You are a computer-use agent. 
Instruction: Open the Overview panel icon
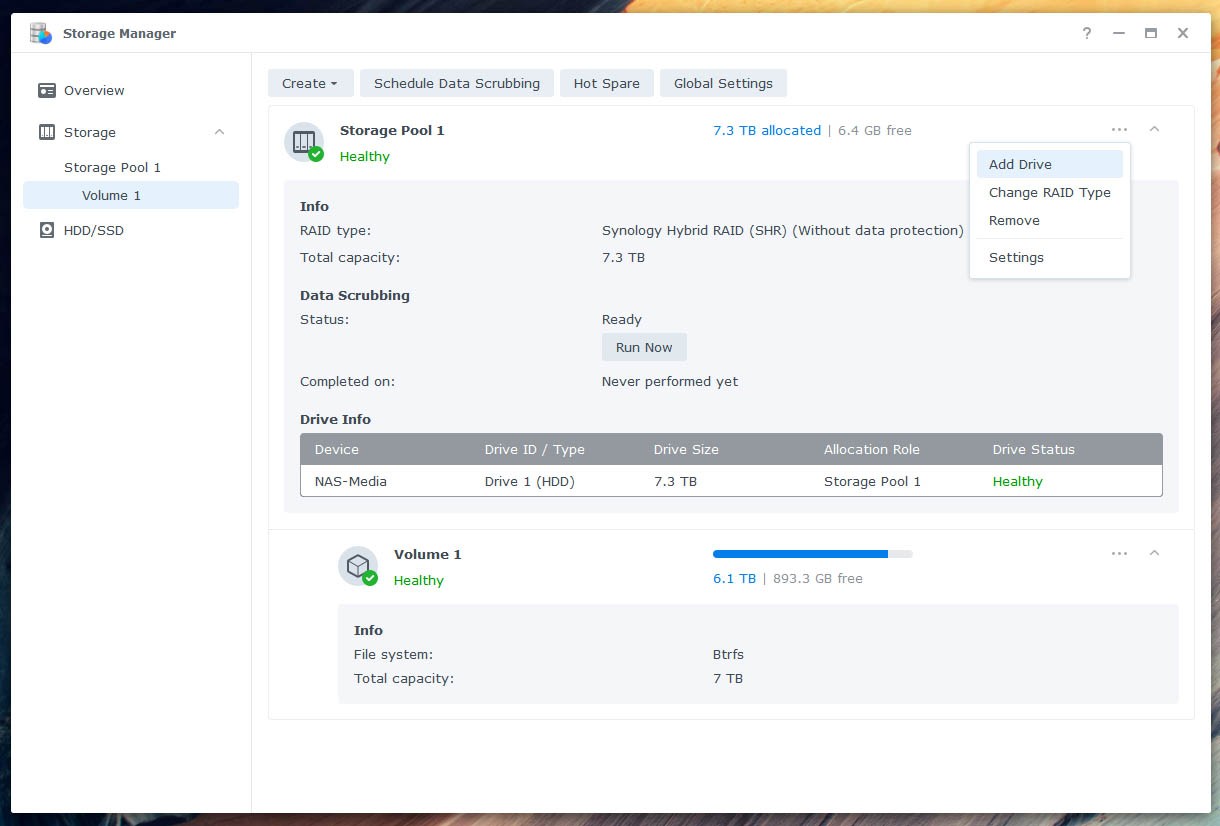tap(46, 90)
